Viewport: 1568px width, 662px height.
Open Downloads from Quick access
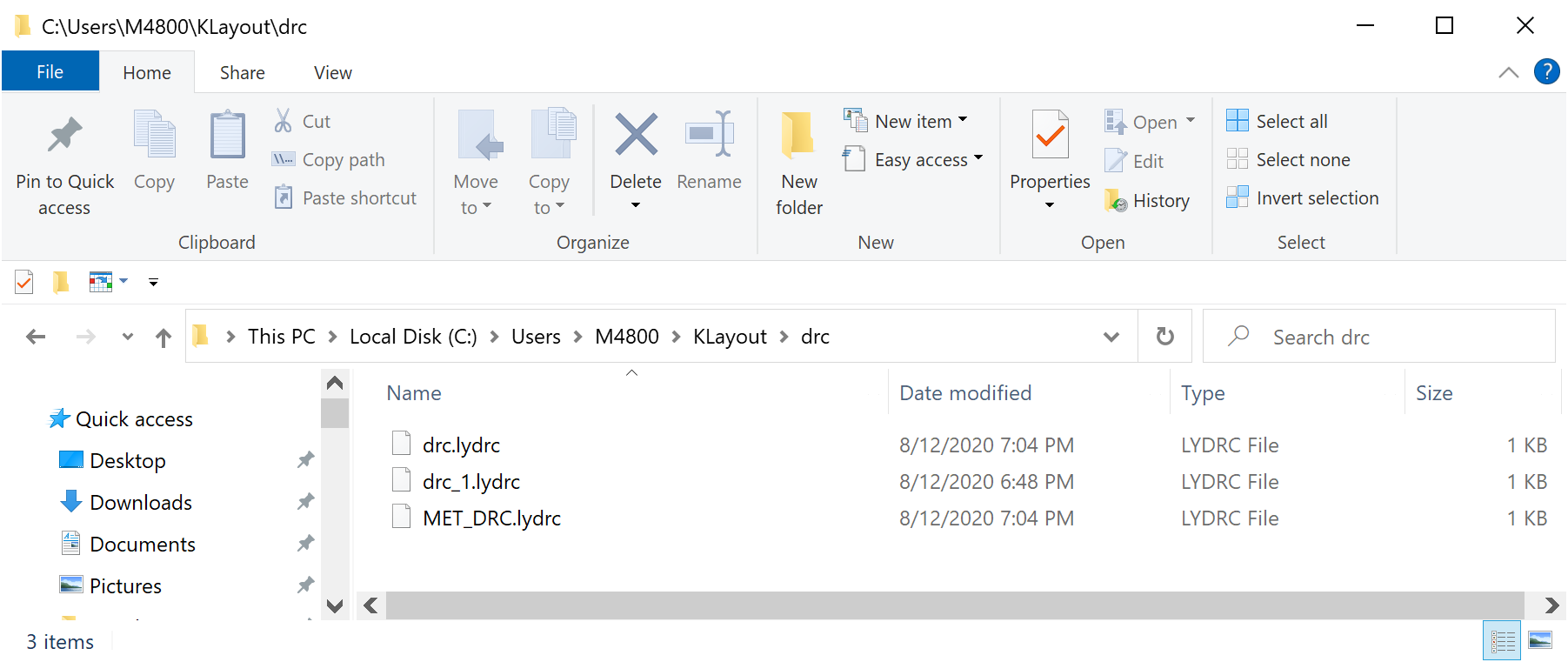141,503
